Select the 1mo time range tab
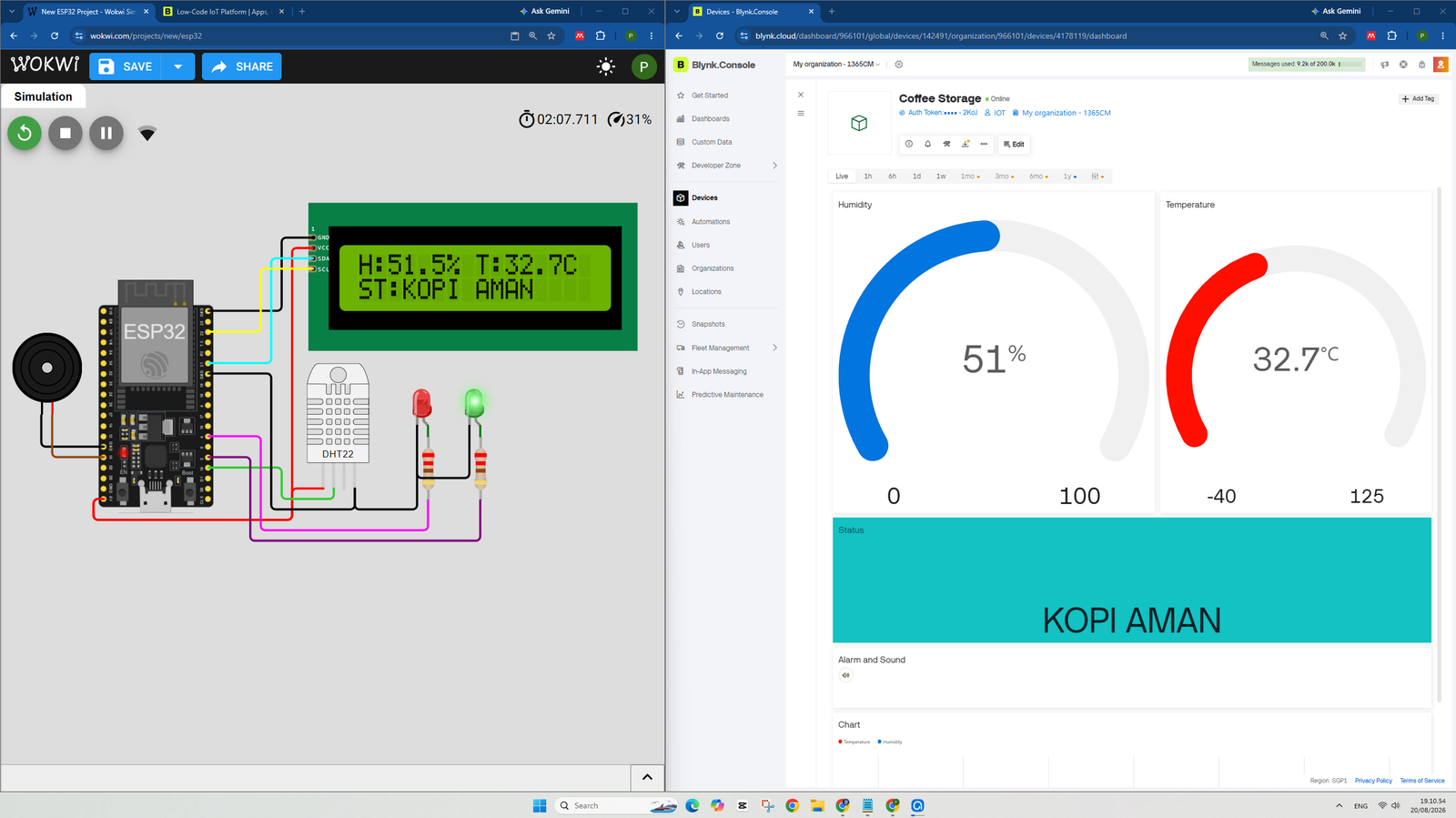 point(970,177)
